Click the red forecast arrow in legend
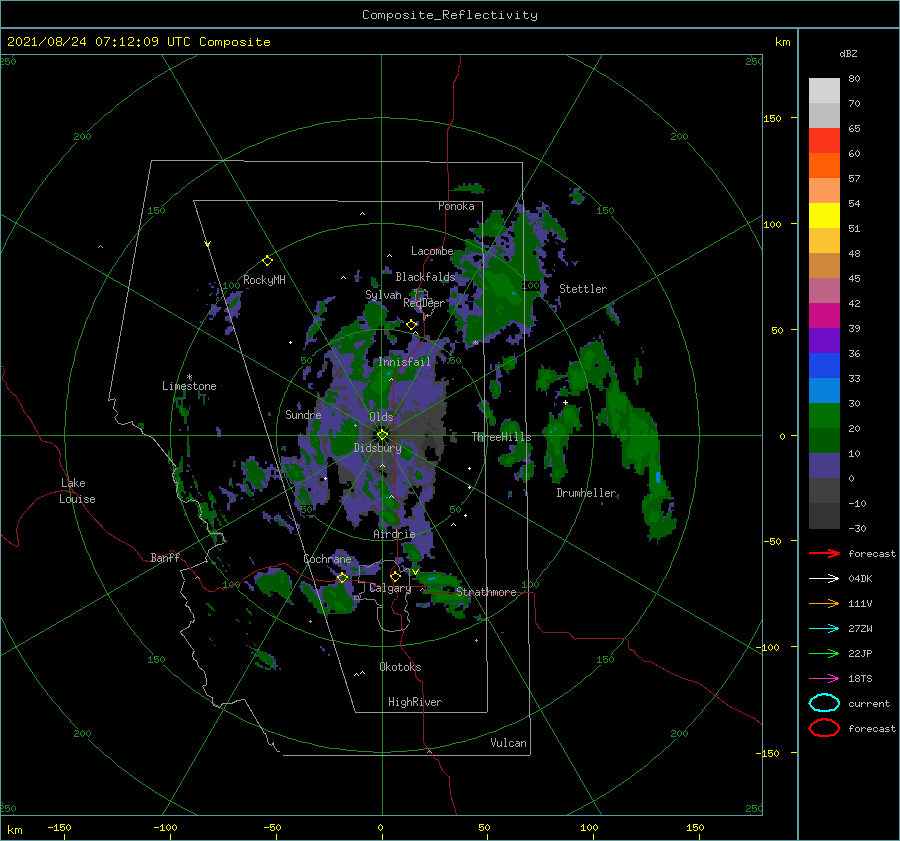The image size is (900, 841). [824, 553]
